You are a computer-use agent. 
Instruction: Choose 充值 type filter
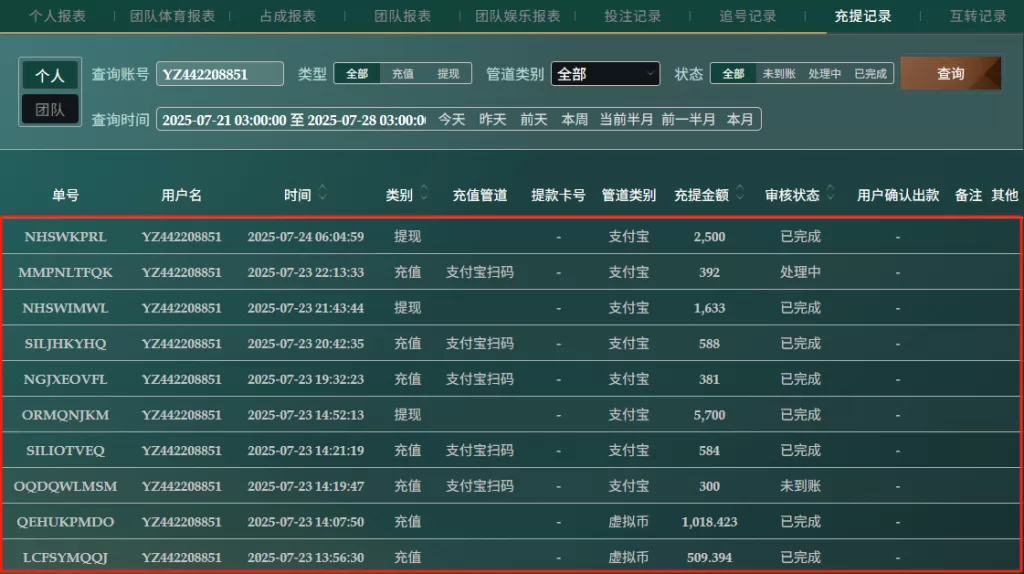402,74
